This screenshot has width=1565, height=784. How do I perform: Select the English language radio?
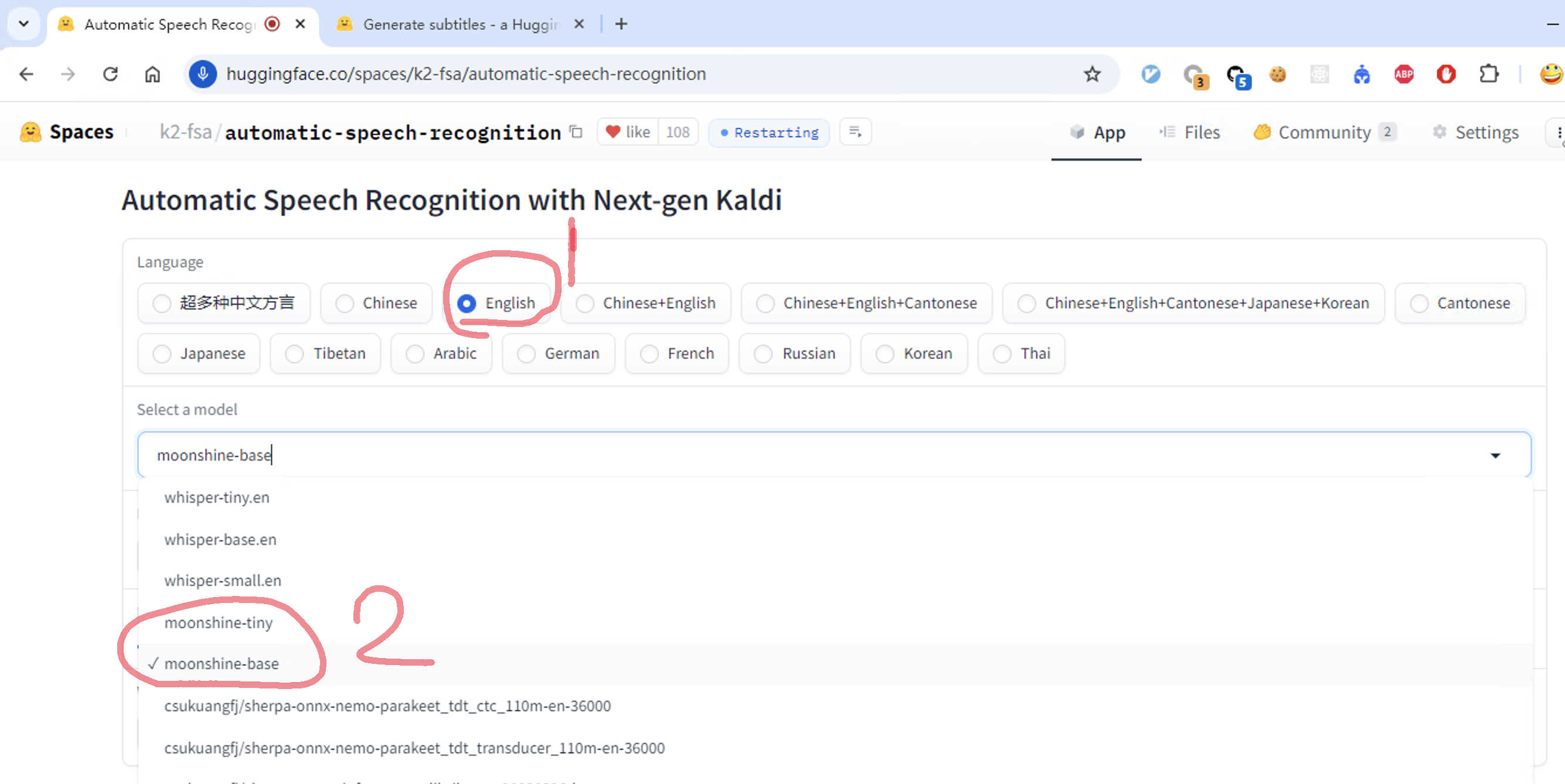[497, 303]
